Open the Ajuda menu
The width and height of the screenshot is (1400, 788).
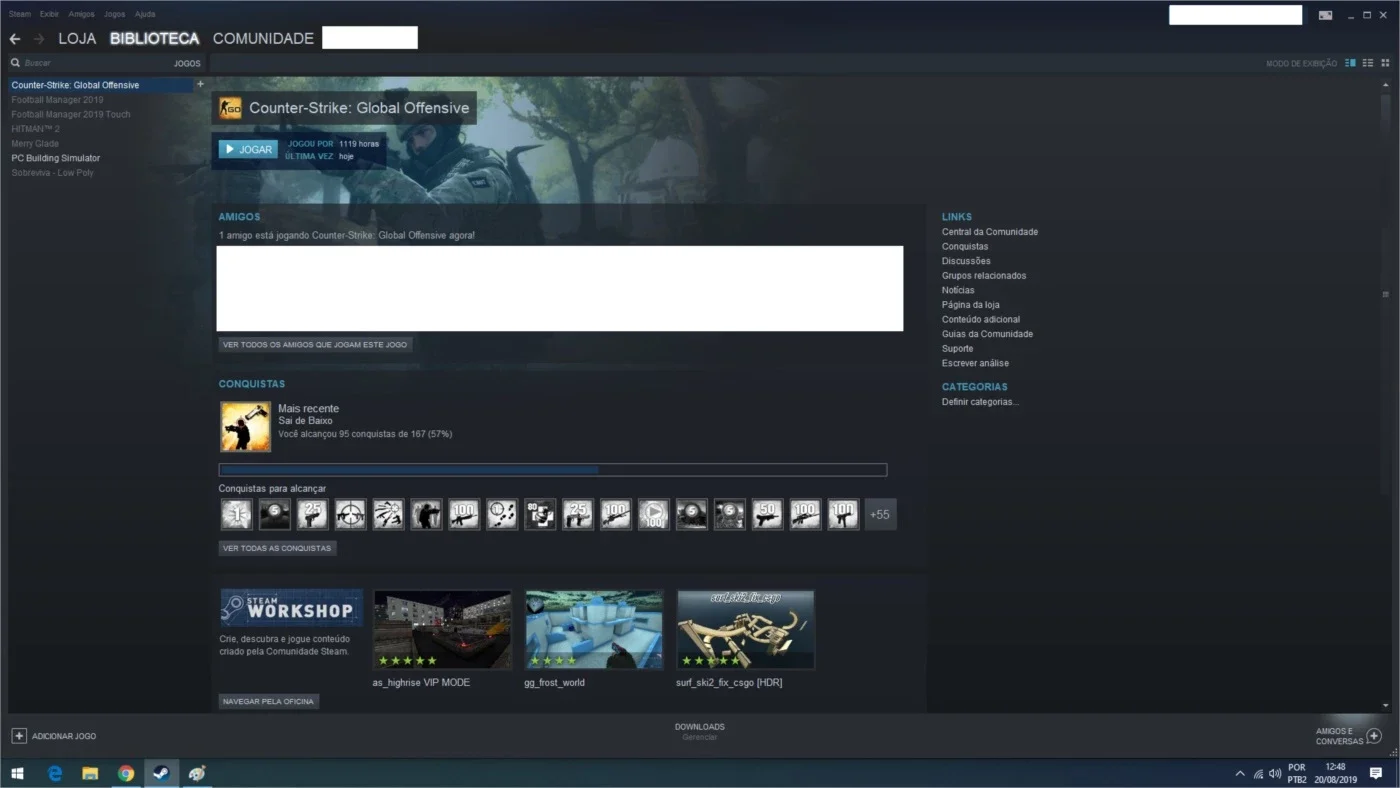click(x=145, y=14)
